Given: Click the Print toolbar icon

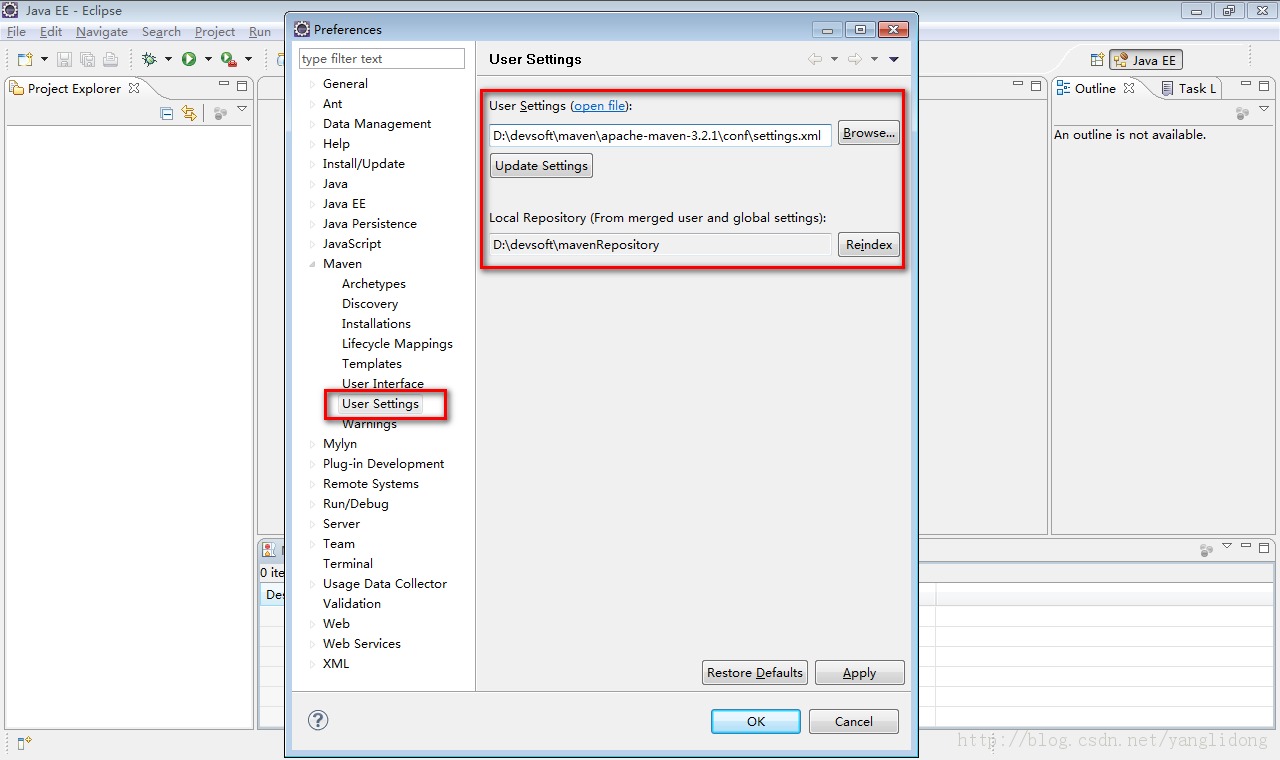Looking at the screenshot, I should (110, 59).
